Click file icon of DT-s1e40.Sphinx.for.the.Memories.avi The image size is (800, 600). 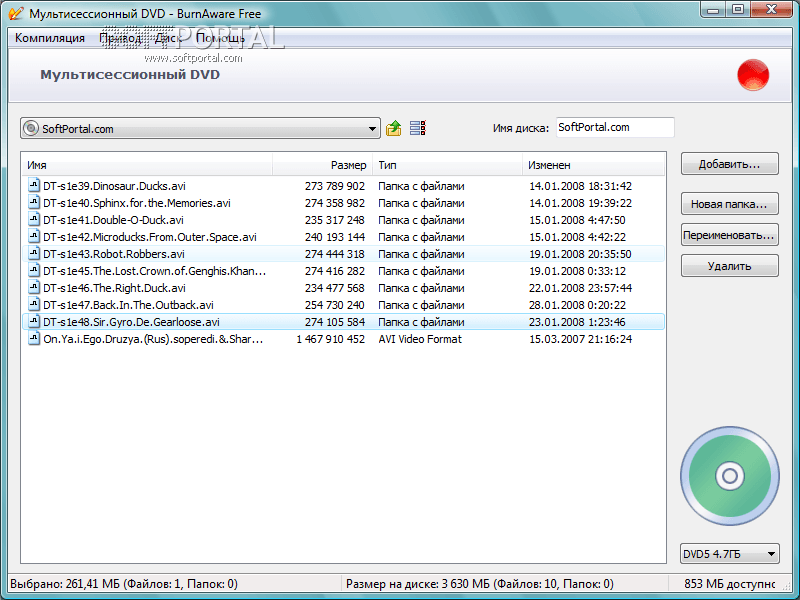click(34, 202)
